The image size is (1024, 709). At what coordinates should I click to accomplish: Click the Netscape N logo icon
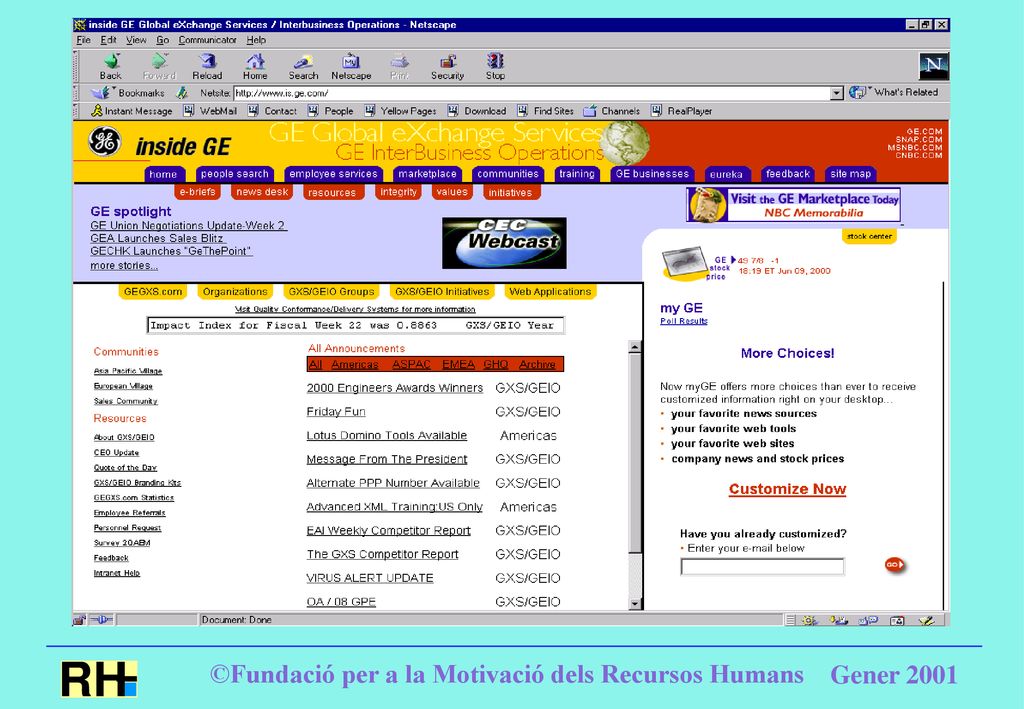click(933, 65)
